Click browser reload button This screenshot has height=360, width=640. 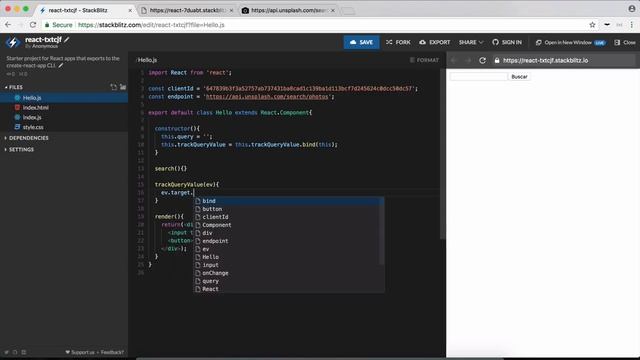click(x=33, y=25)
